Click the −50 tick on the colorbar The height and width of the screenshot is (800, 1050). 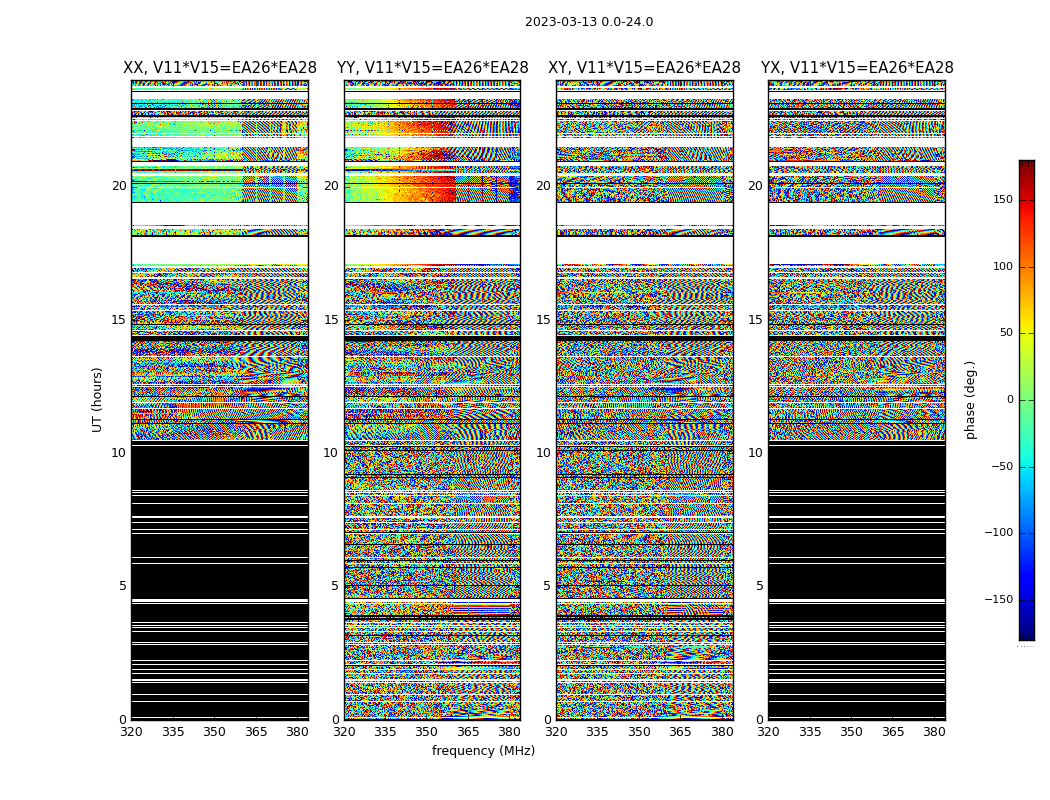point(1001,467)
